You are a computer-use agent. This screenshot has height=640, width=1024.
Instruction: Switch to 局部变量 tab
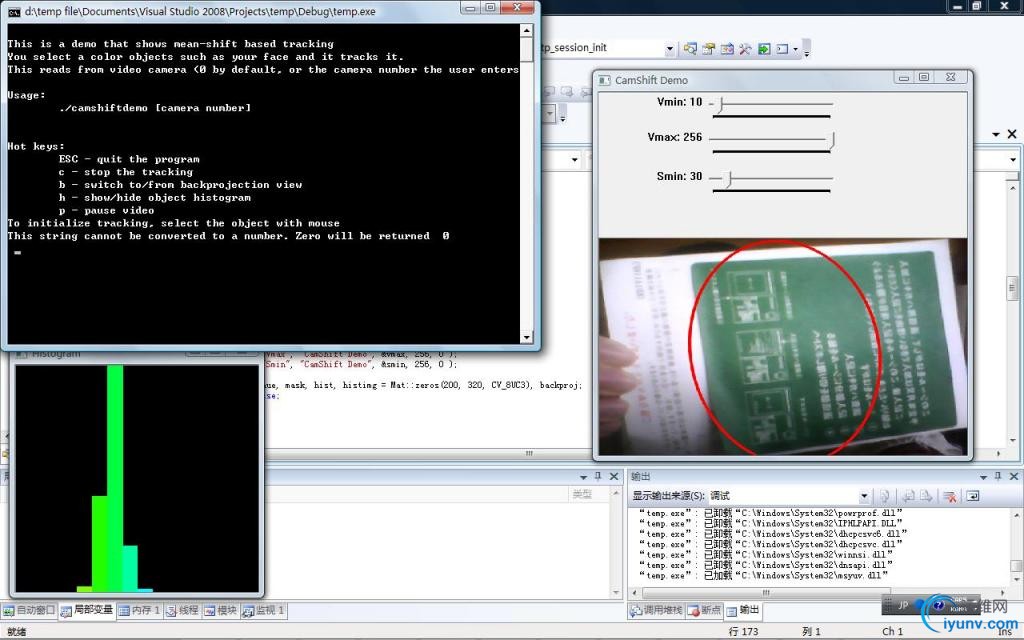(x=87, y=610)
